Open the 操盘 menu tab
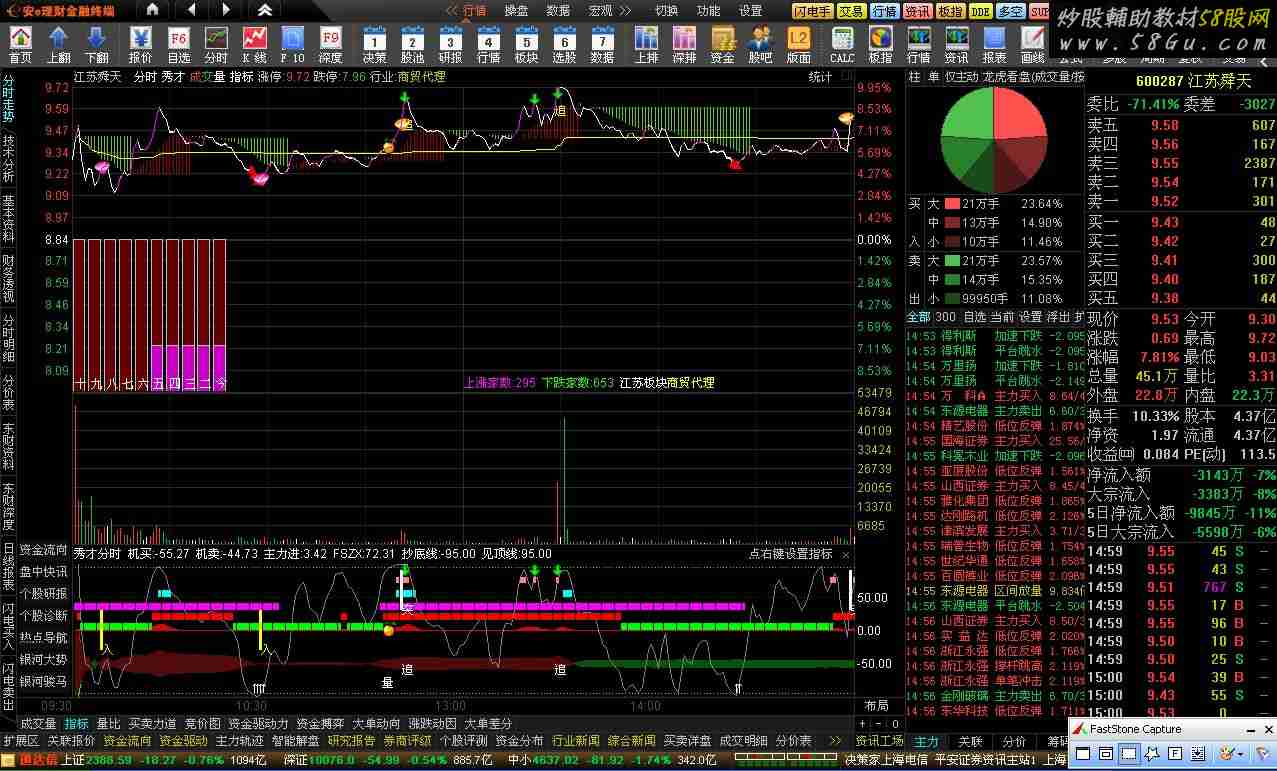 pos(516,11)
